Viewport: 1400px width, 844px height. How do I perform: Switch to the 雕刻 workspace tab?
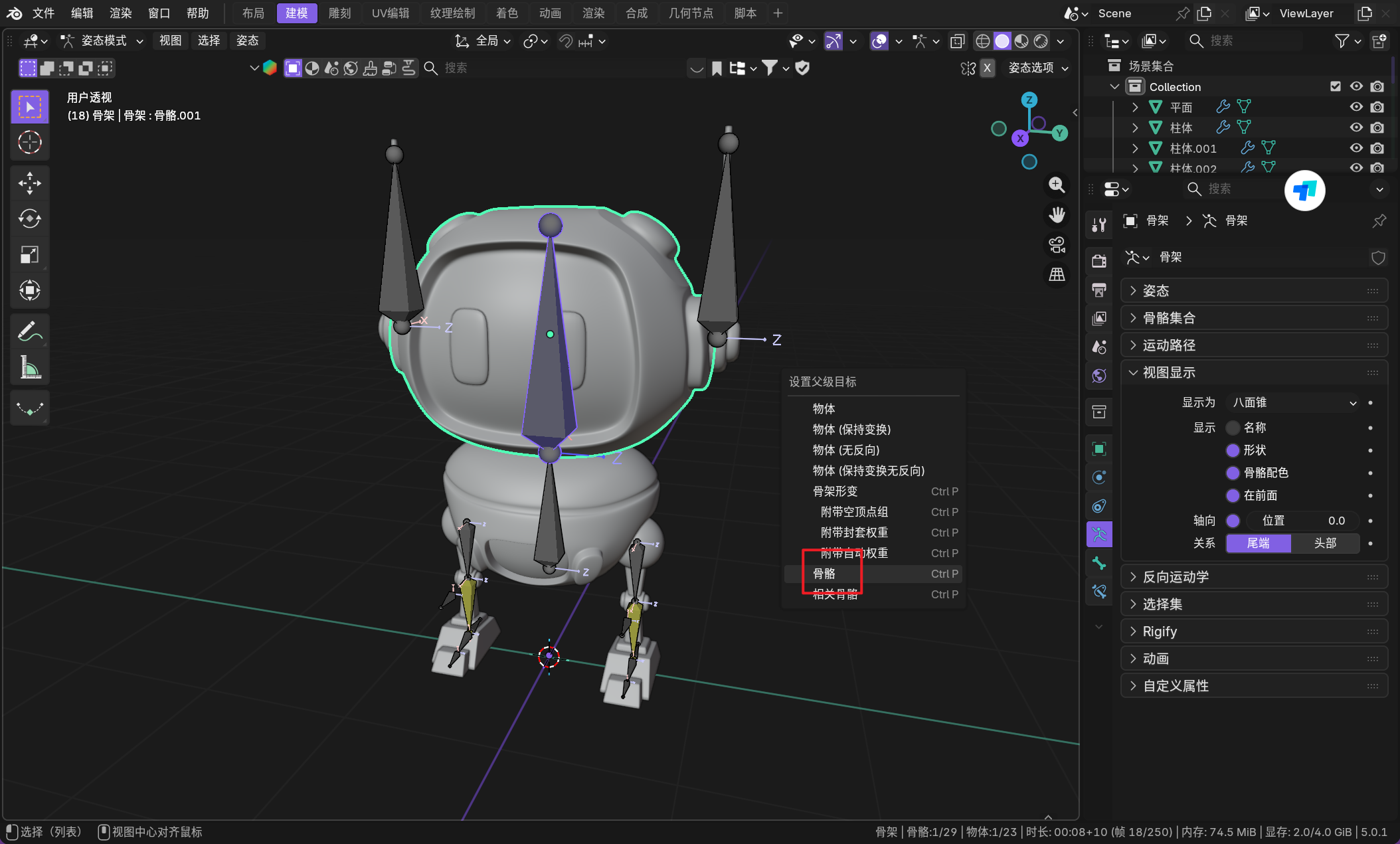(x=339, y=13)
